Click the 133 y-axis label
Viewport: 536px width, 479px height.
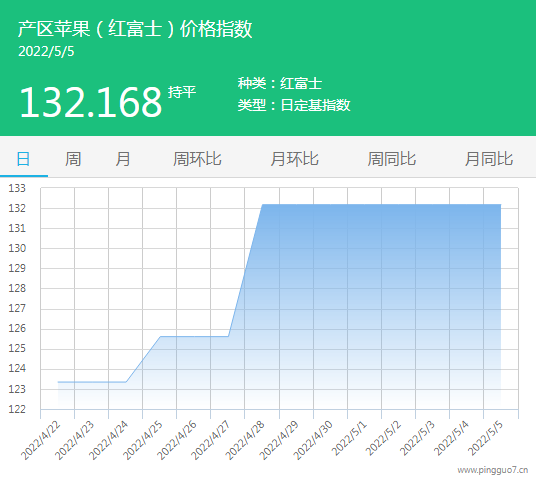pyautogui.click(x=17, y=188)
